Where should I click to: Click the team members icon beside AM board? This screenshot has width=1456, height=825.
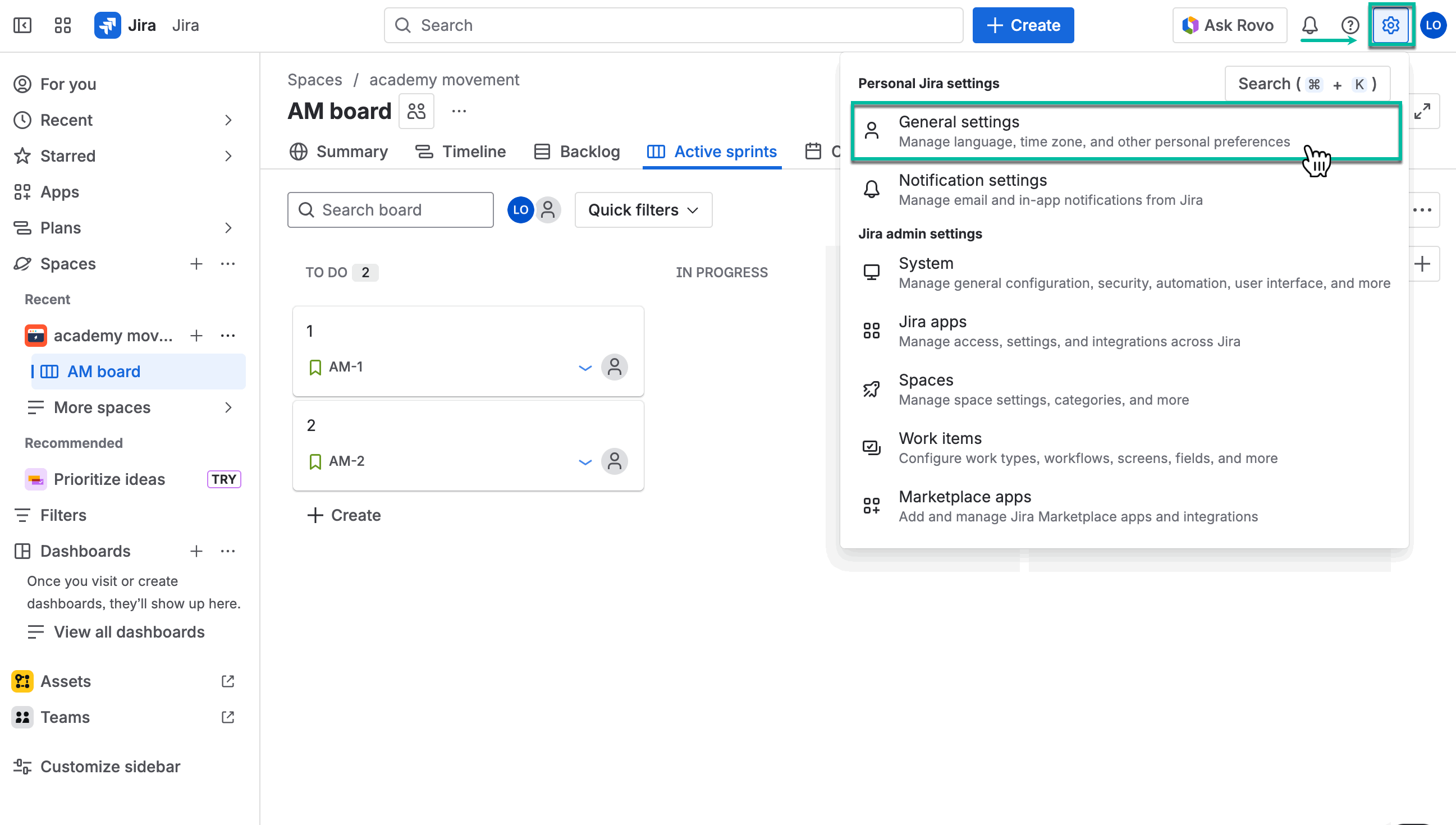pyautogui.click(x=416, y=111)
